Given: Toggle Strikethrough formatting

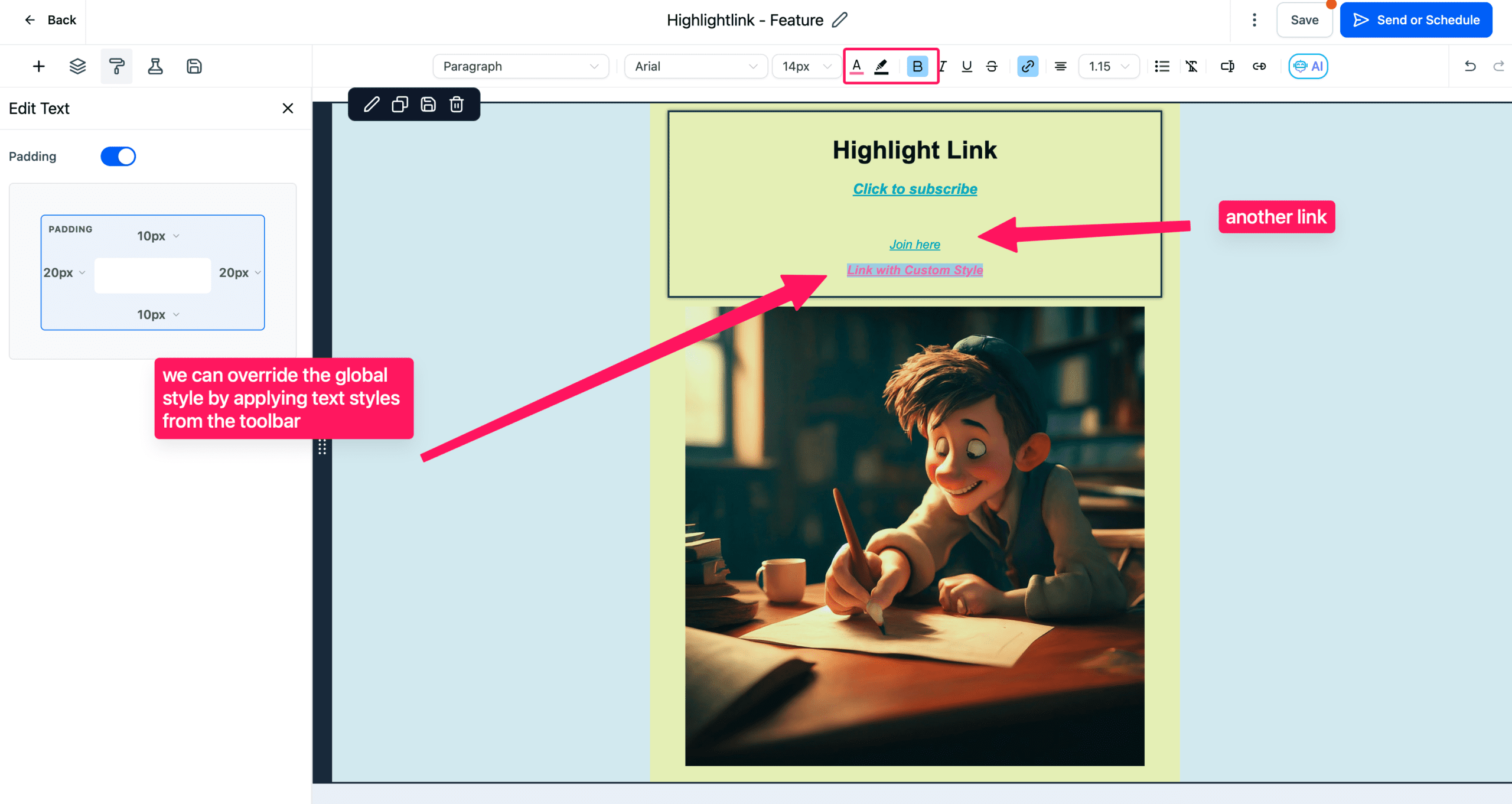Looking at the screenshot, I should (x=992, y=66).
